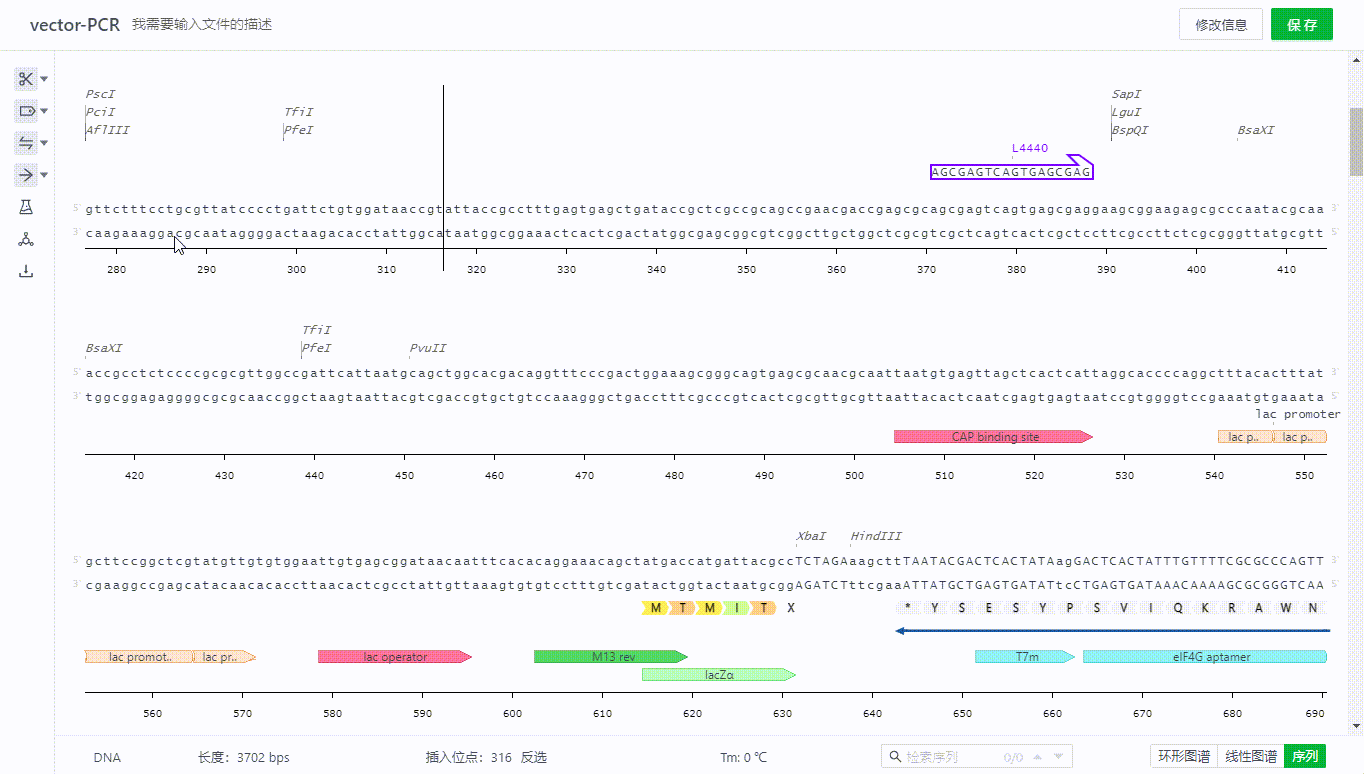Click the 检索序列 search field
This screenshot has width=1364, height=774.
pos(950,757)
